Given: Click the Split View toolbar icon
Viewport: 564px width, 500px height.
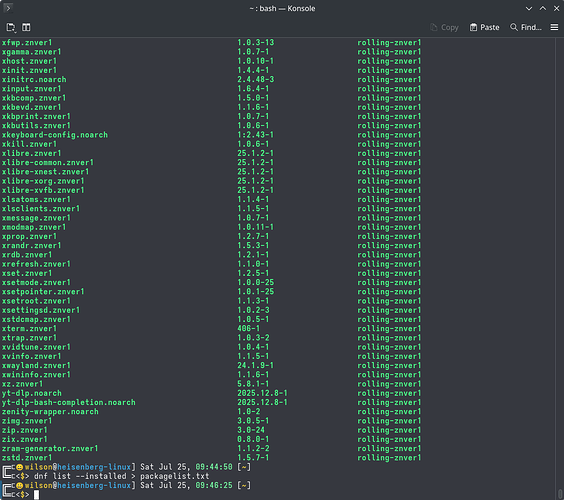Looking at the screenshot, I should point(26,27).
